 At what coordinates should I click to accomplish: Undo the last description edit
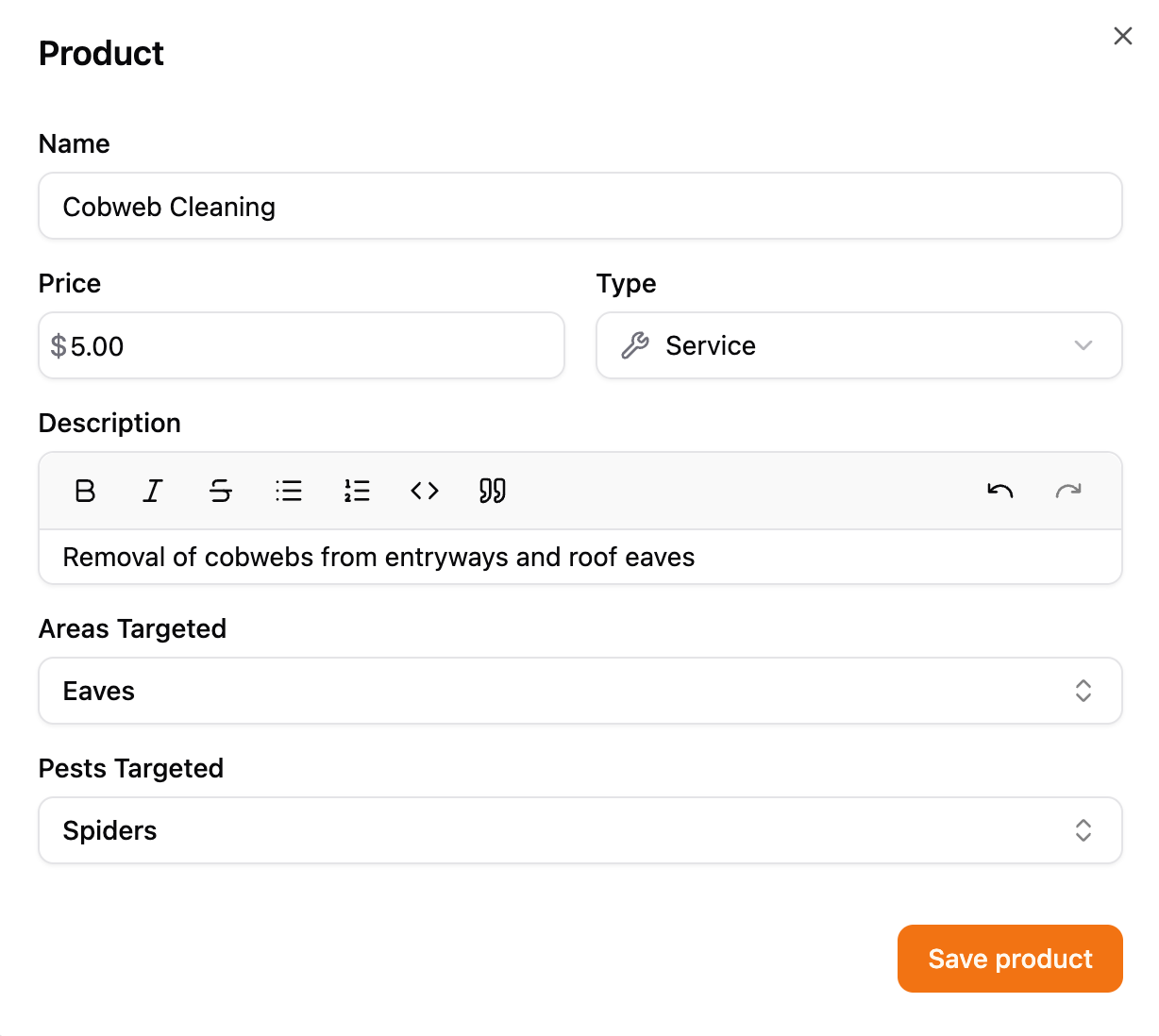1000,491
